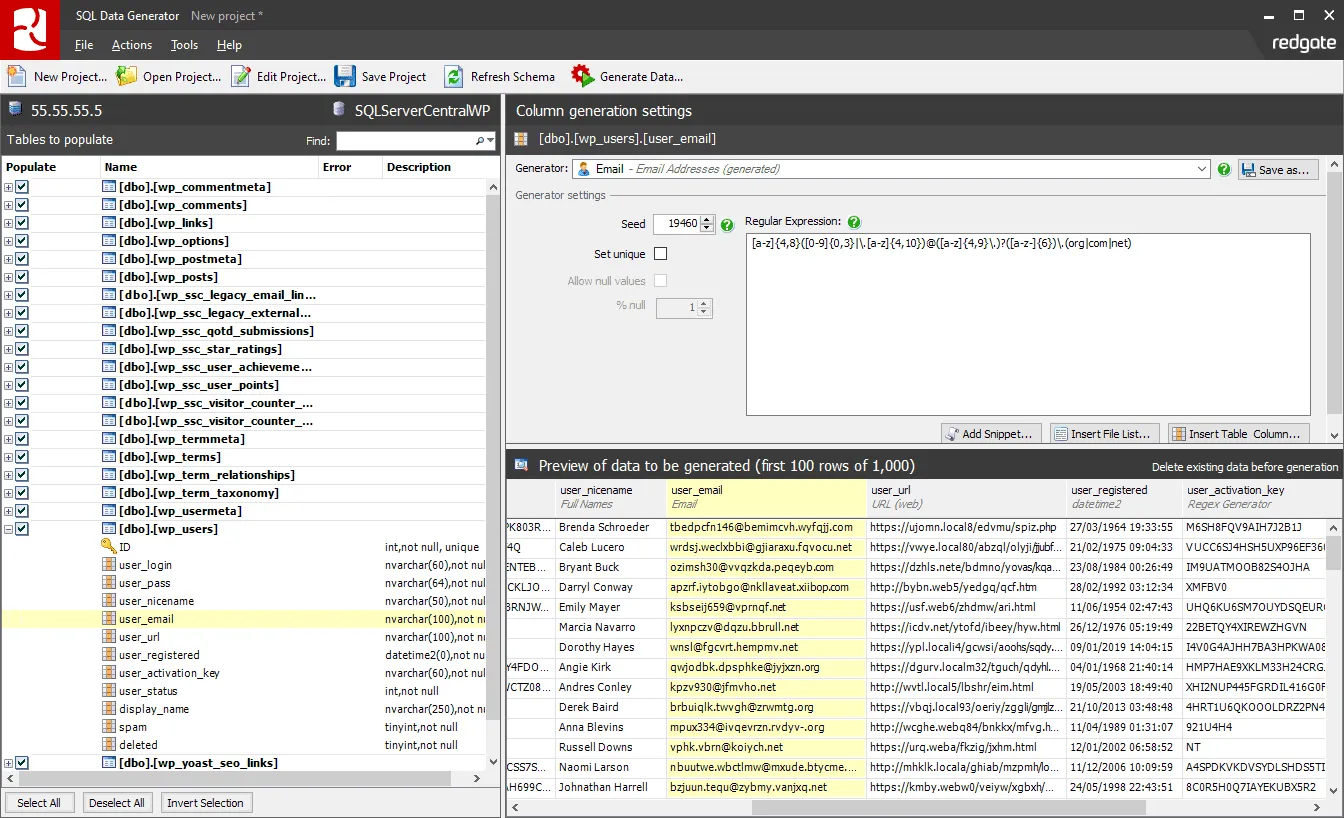The width and height of the screenshot is (1344, 818).
Task: Click the Save Project floppy disk icon
Action: [x=345, y=76]
